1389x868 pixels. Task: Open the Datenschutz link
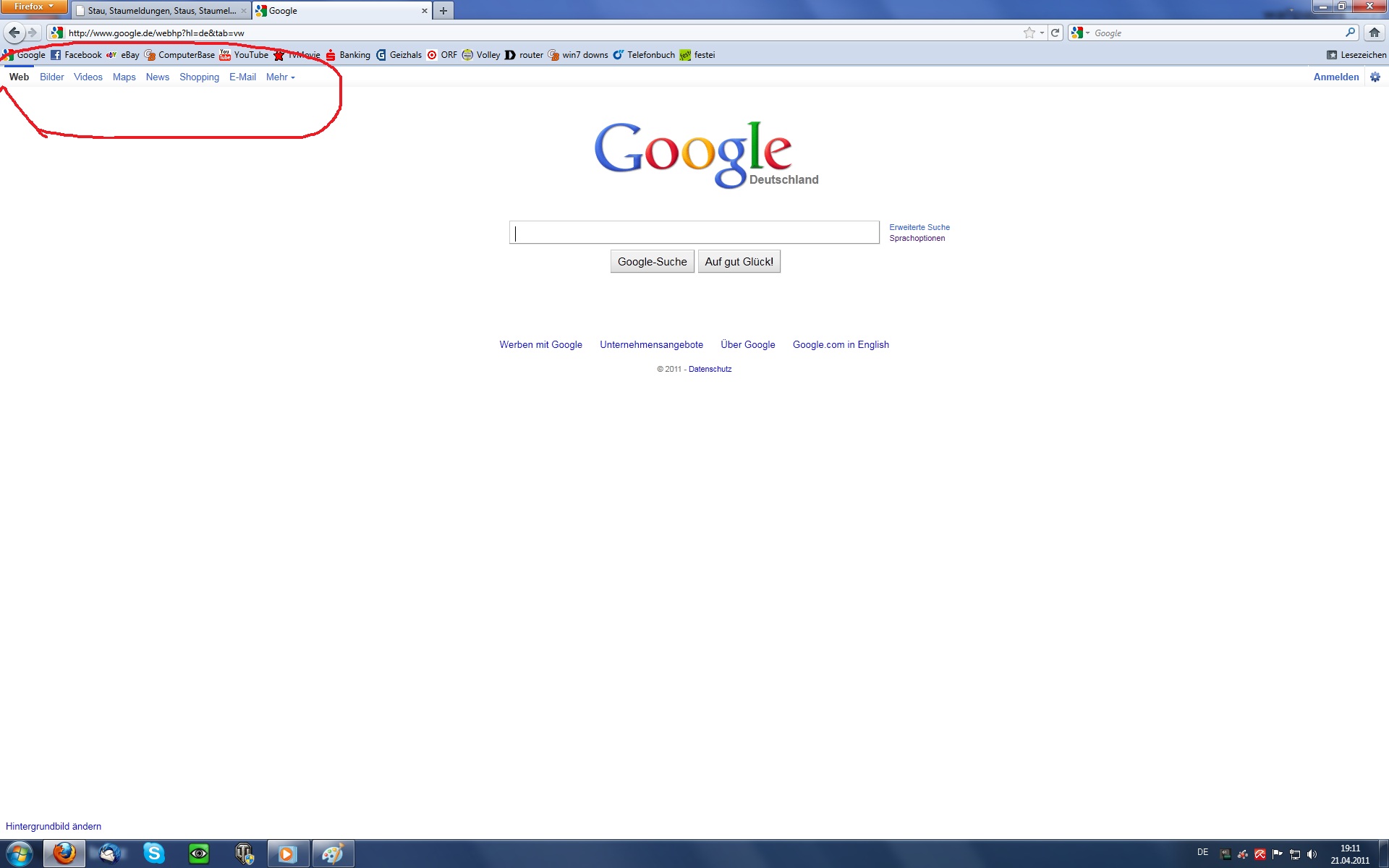[x=710, y=369]
